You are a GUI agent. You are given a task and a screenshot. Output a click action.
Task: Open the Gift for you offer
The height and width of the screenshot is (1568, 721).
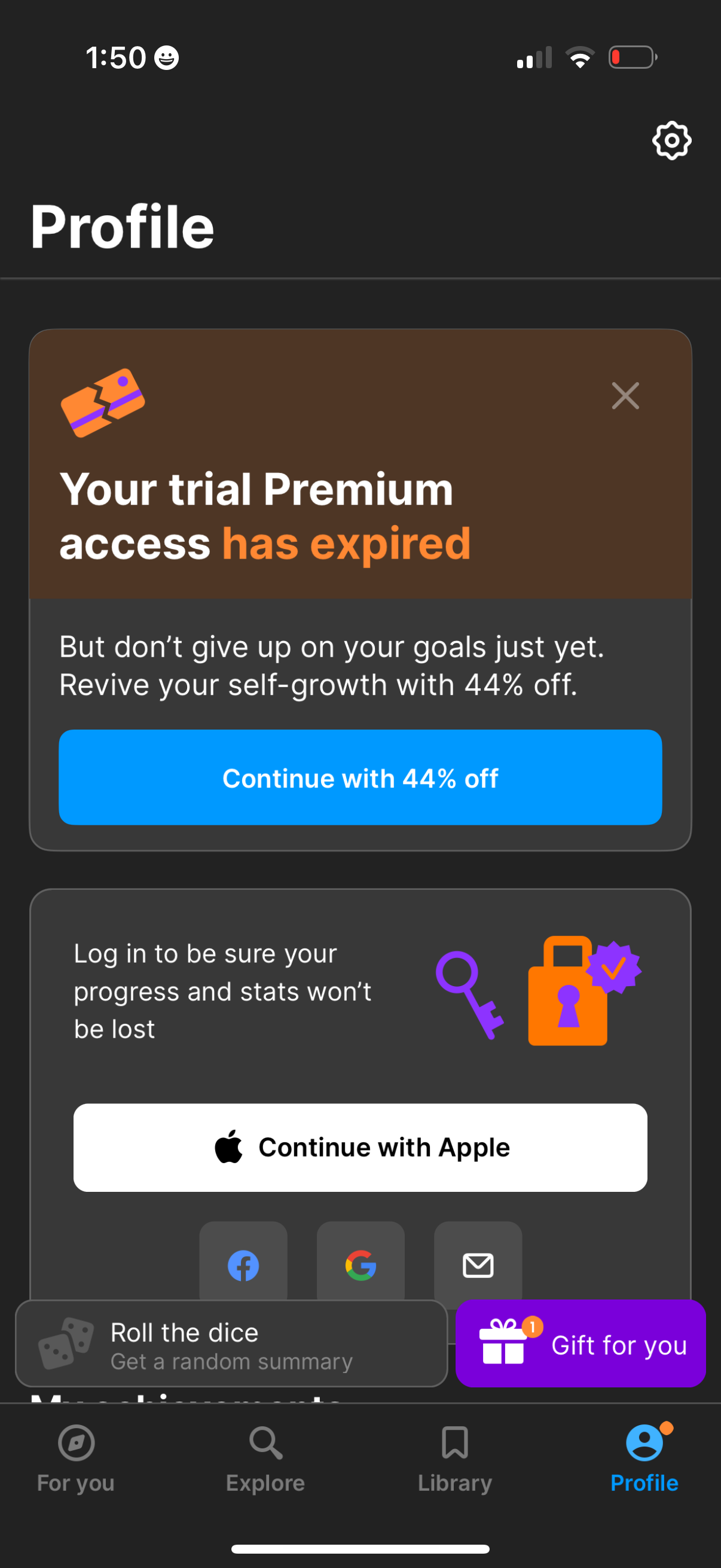click(x=580, y=1345)
